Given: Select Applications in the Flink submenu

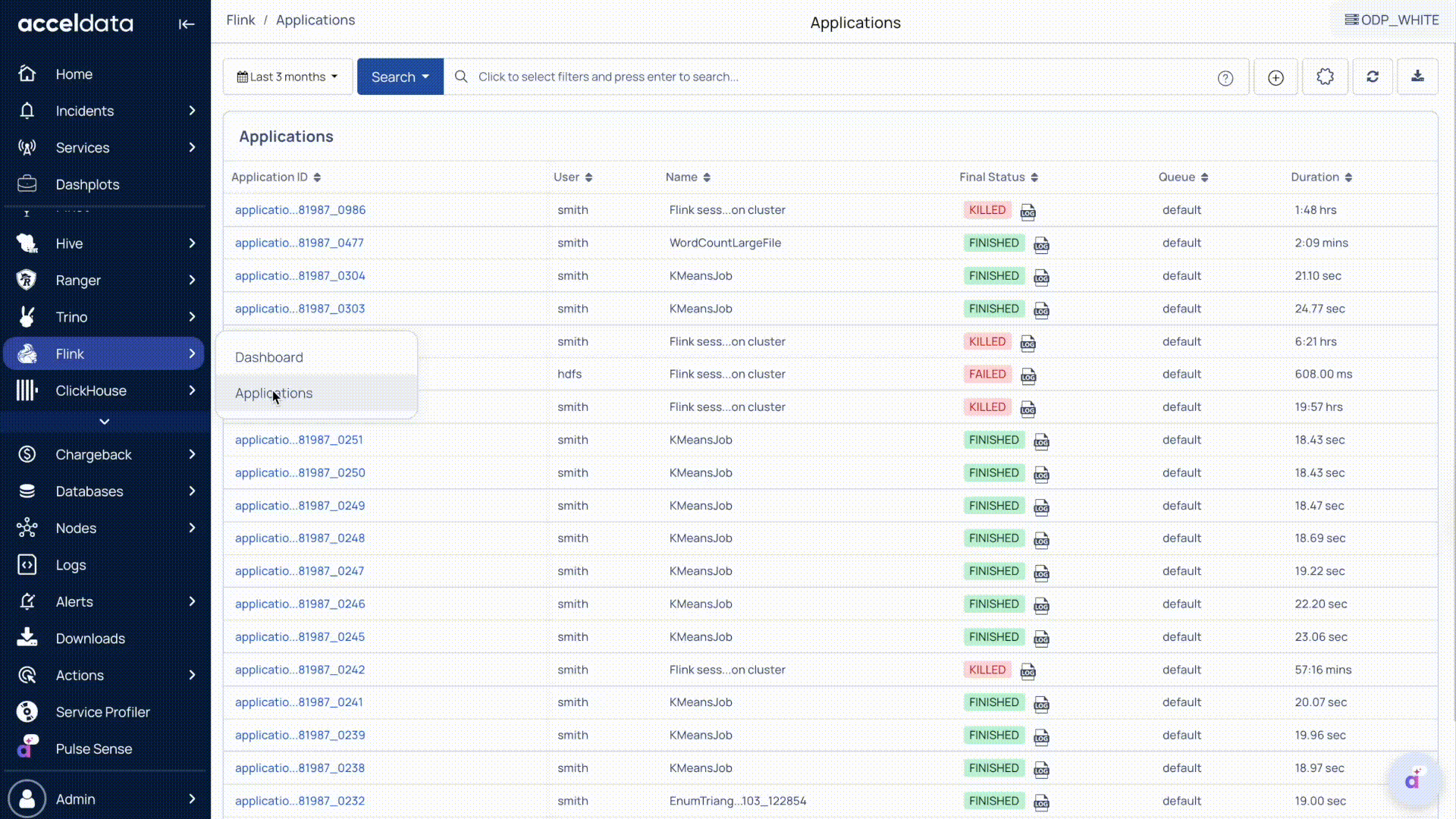Looking at the screenshot, I should pos(274,393).
